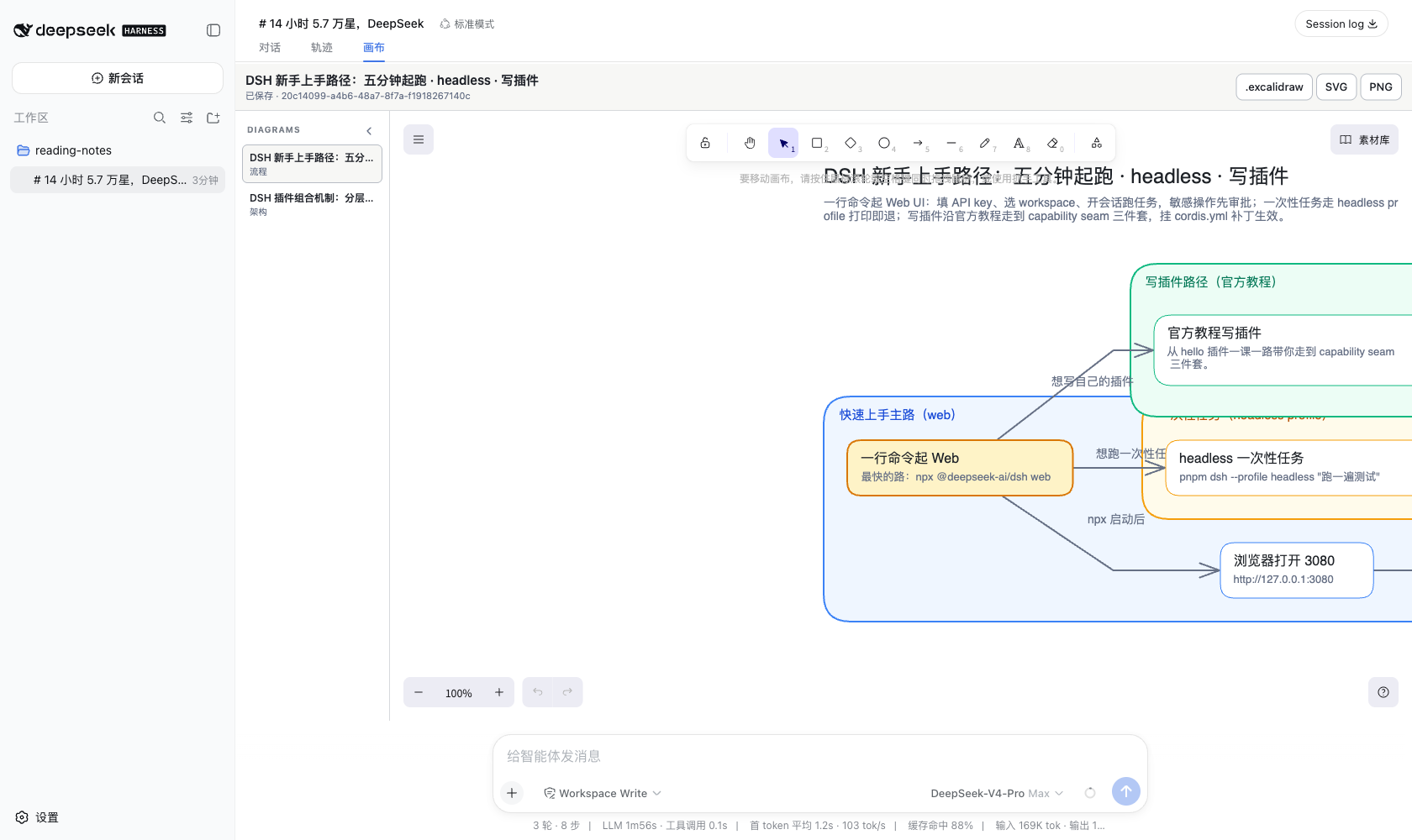
Task: Toggle the canvas lock tool
Action: (x=705, y=143)
